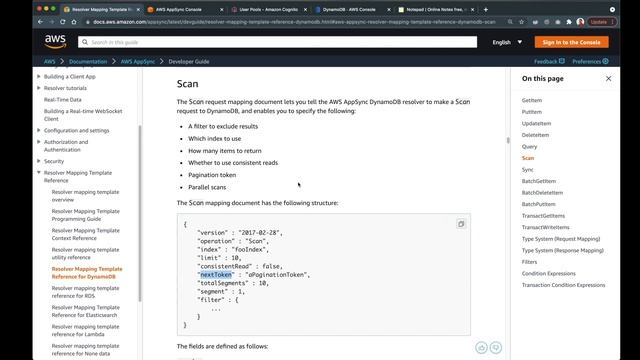The height and width of the screenshot is (360, 640).
Task: Copy the Scan code snippet
Action: (461, 224)
